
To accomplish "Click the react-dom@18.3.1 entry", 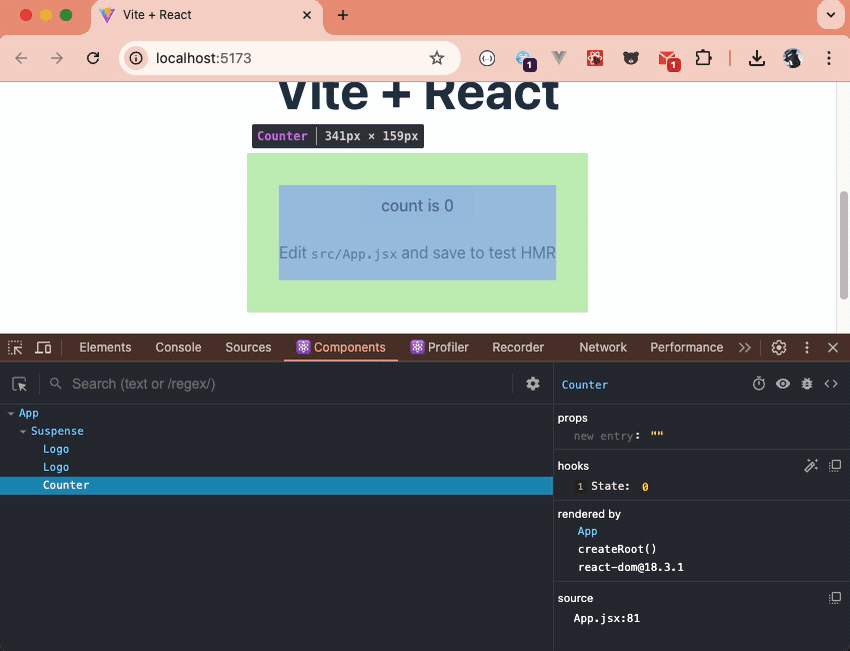I will (x=630, y=567).
